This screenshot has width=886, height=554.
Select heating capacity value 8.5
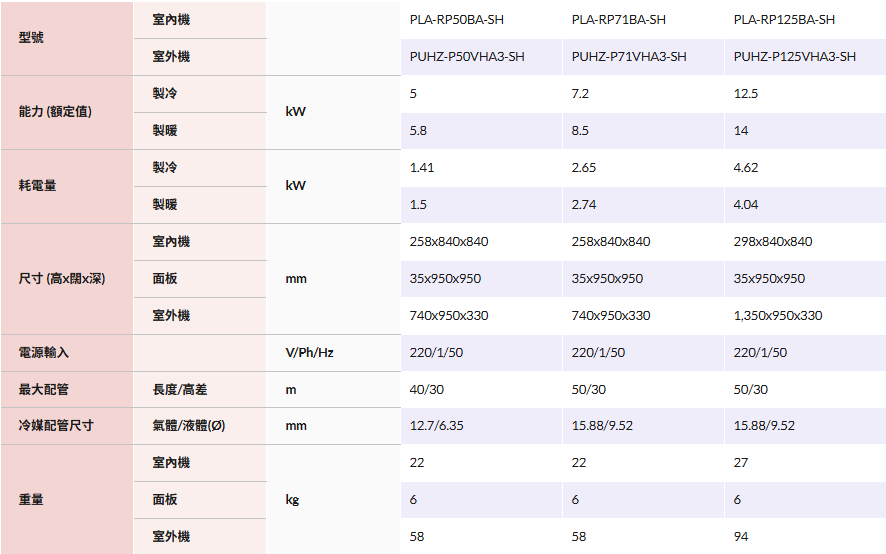point(580,131)
